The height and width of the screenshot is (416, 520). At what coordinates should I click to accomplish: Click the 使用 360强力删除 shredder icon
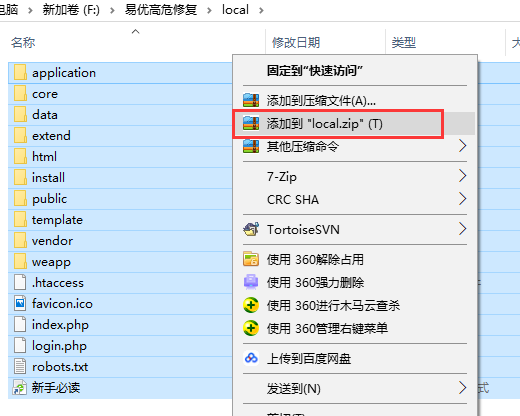tap(251, 282)
